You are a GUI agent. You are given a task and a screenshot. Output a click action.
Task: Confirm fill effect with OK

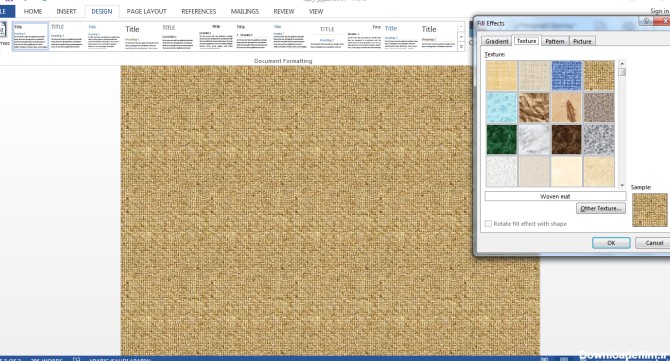[611, 243]
